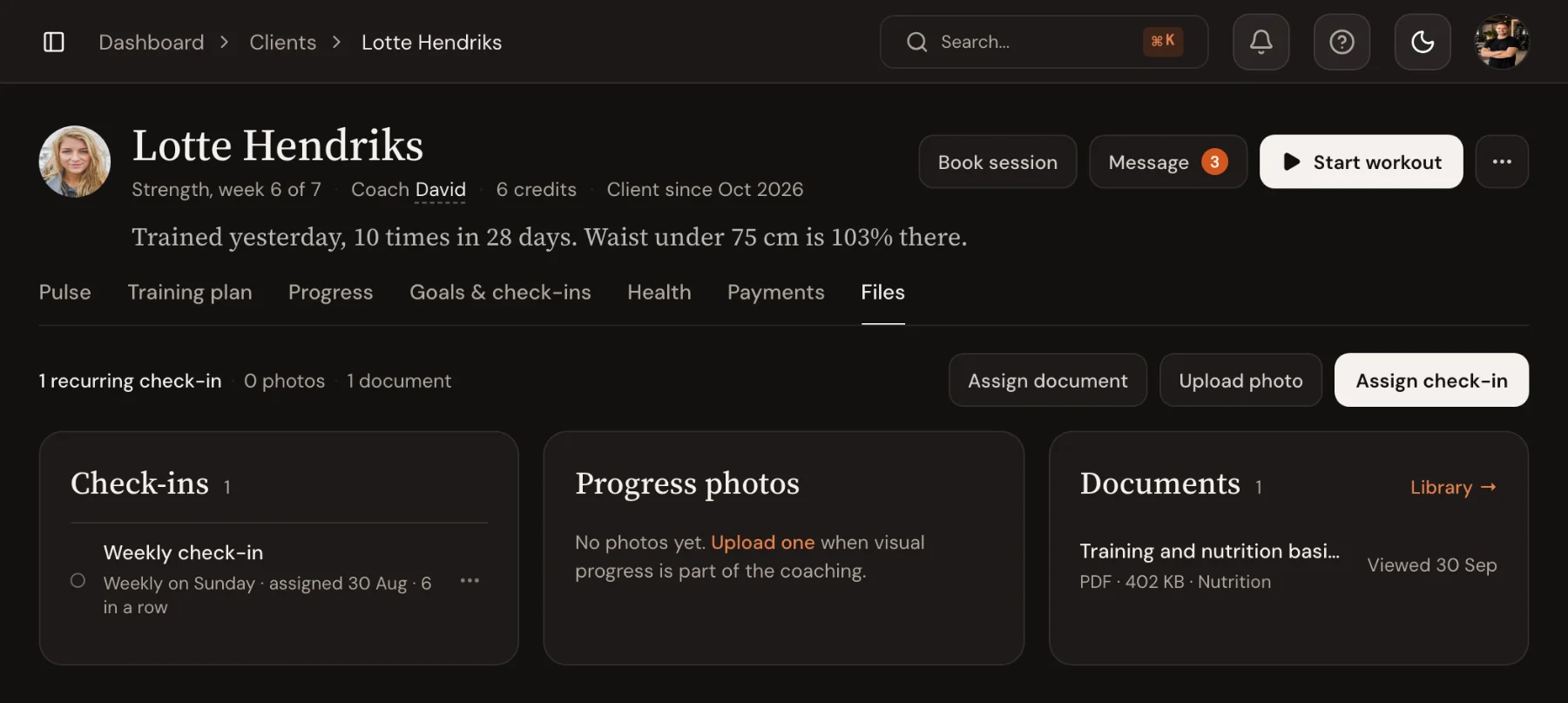Open the user profile avatar menu
The image size is (1568, 703).
pyautogui.click(x=1502, y=42)
